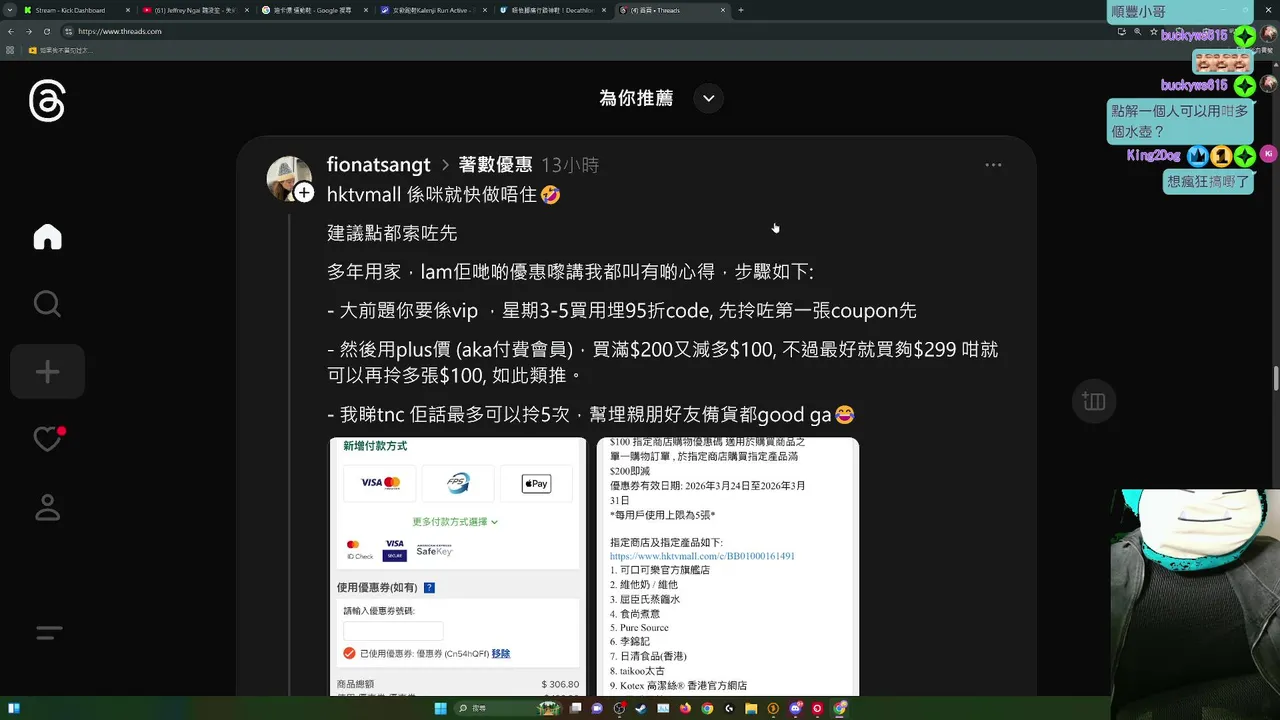1280x720 pixels.
Task: Switch to the Kalenji Run Active tab
Action: (x=432, y=10)
